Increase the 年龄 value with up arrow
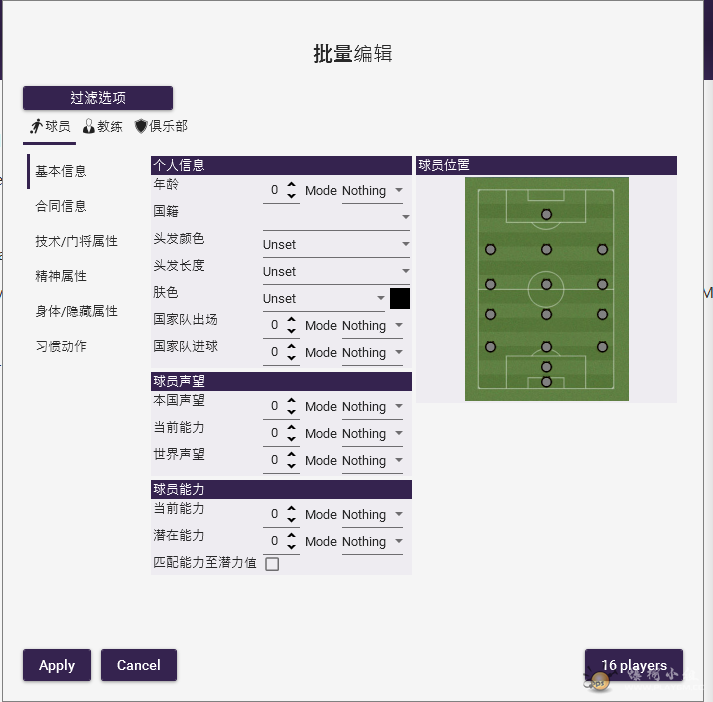Image resolution: width=713 pixels, height=702 pixels. pos(291,185)
